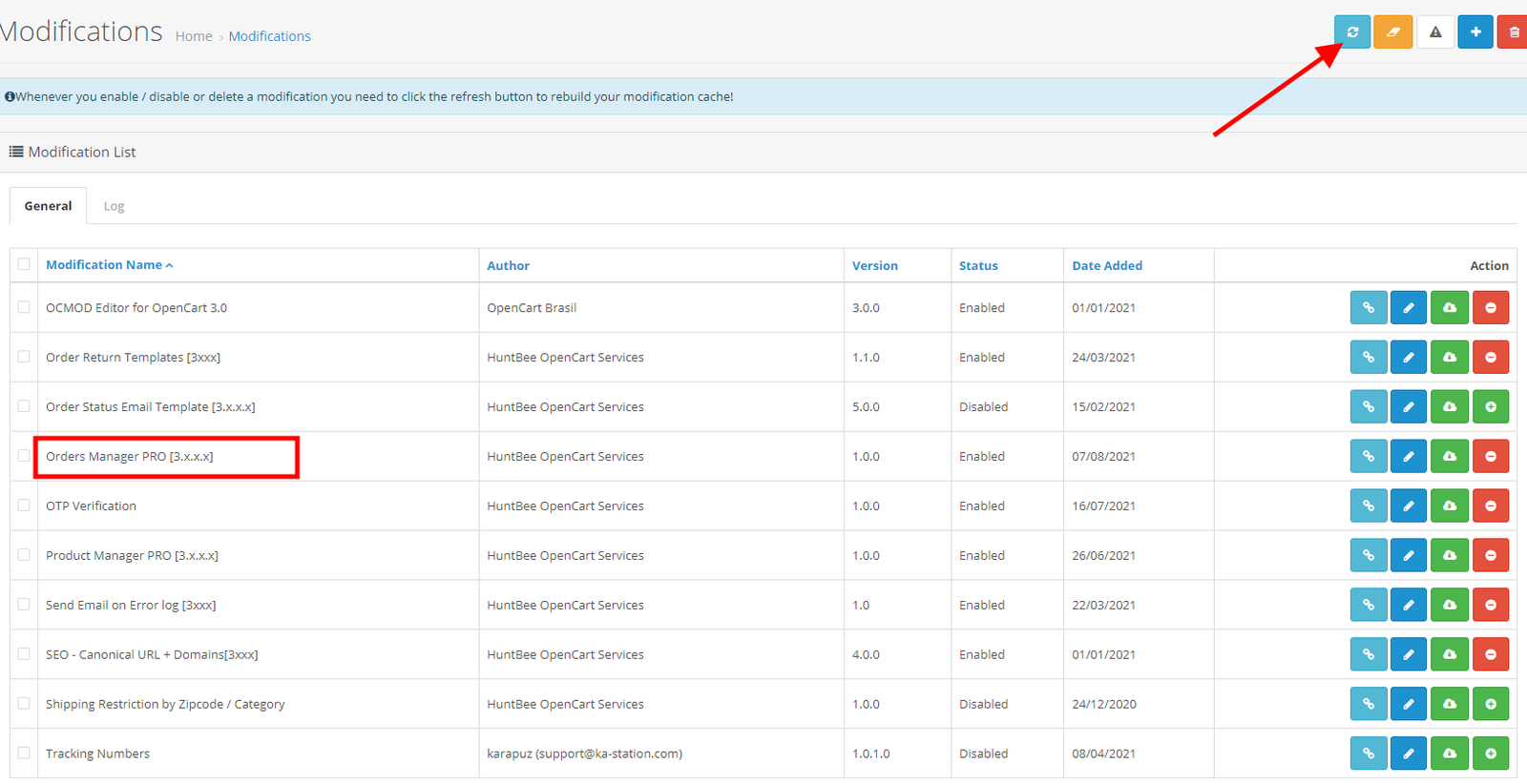Edit OCMOD Editor for OpenCart 3.0 modification

tap(1409, 307)
